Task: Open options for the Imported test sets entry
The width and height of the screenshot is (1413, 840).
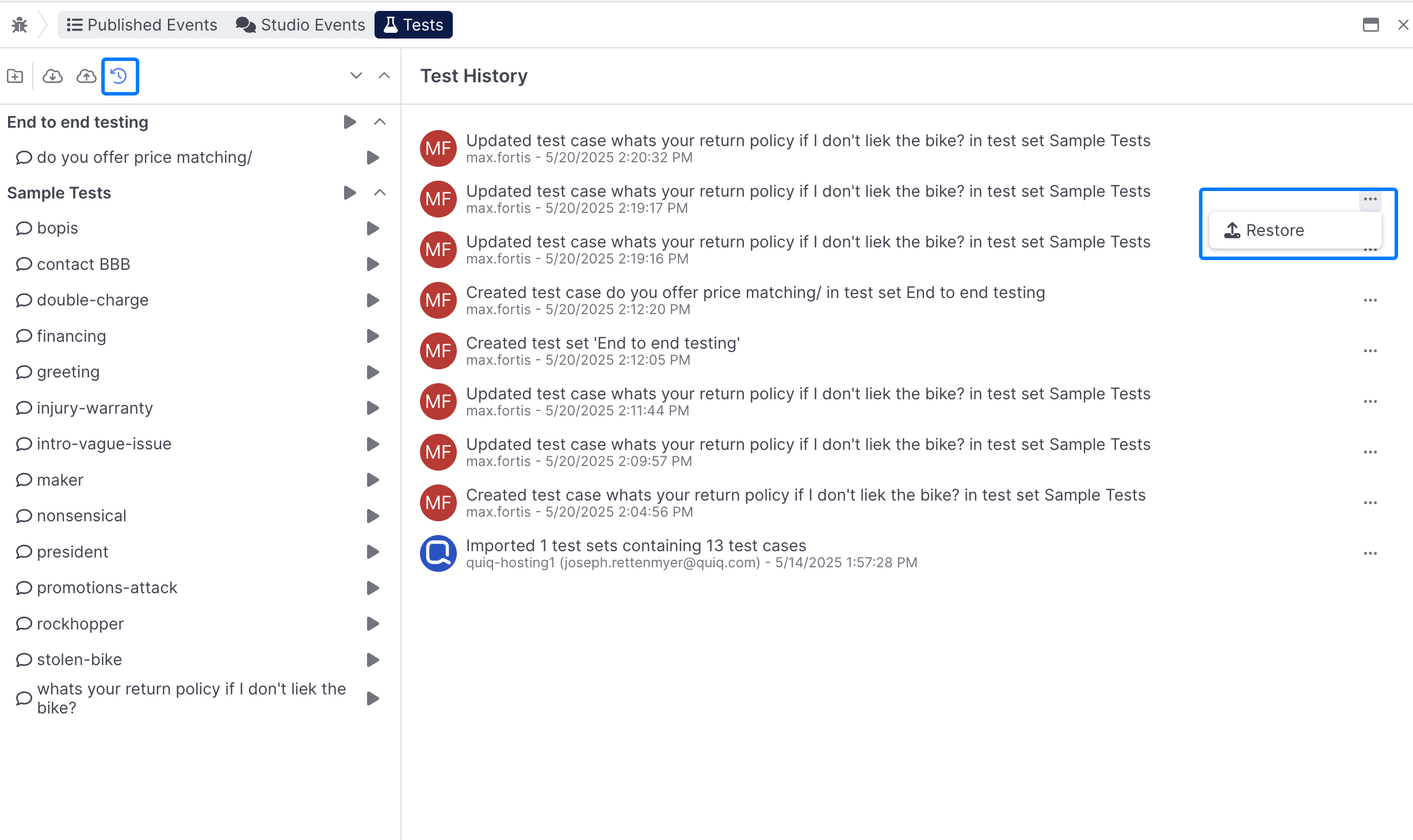Action: (1370, 553)
